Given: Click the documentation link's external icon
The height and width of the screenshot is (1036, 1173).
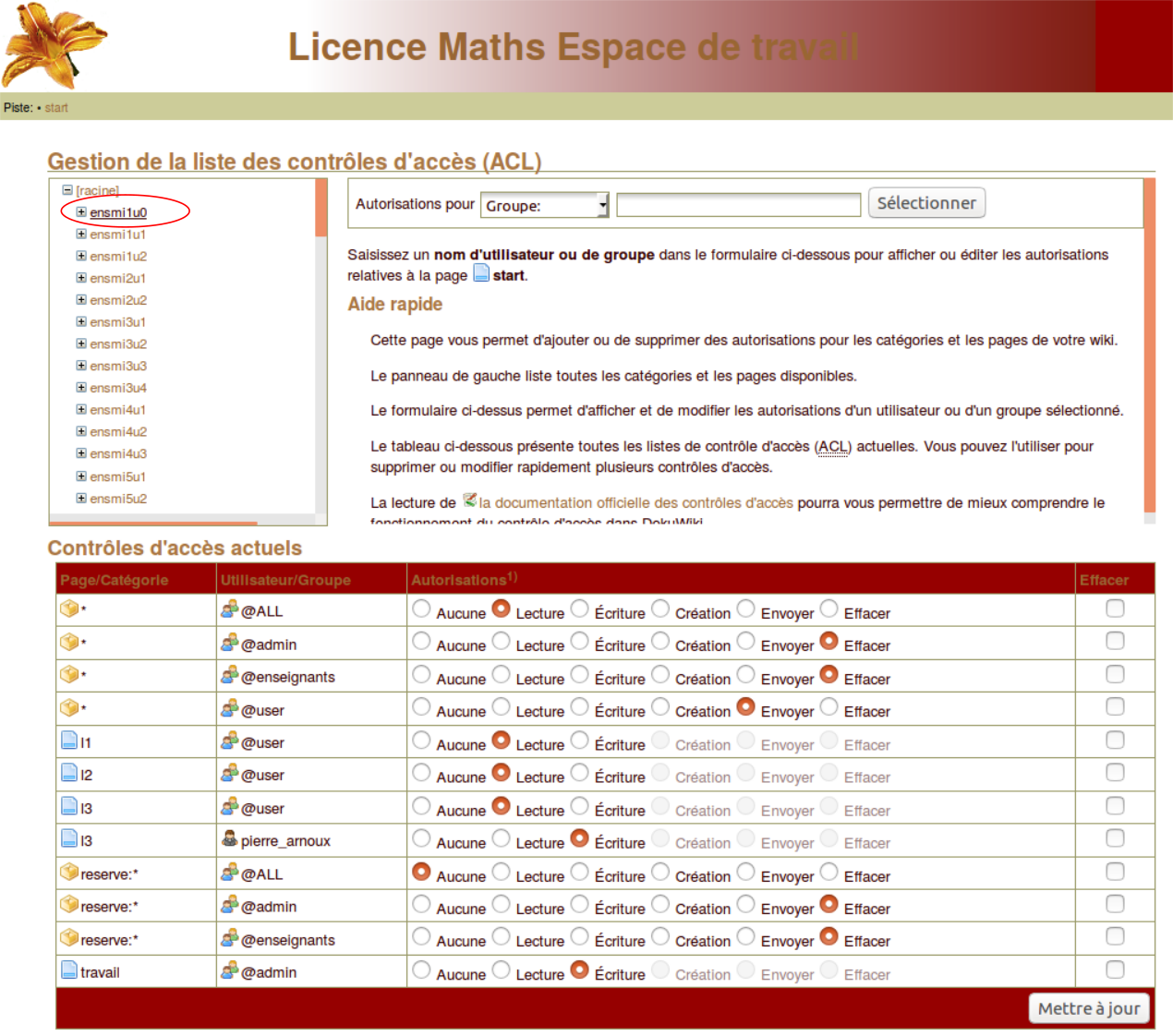Looking at the screenshot, I should [x=469, y=500].
